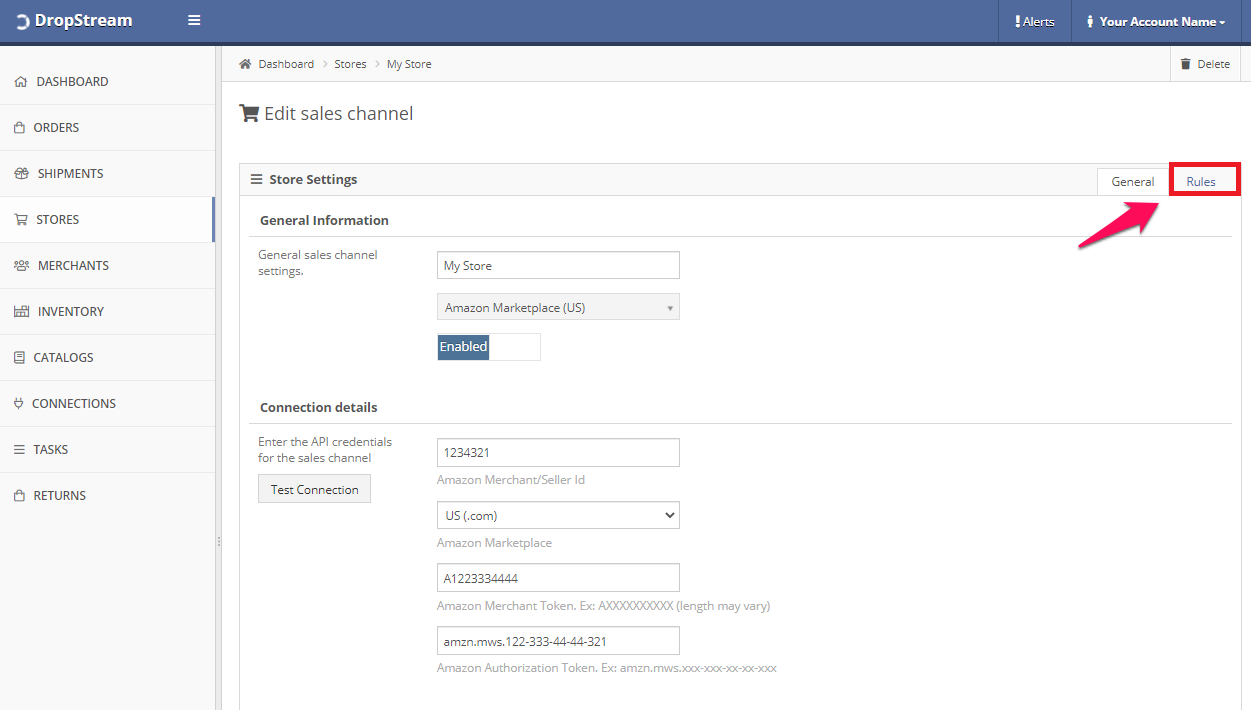Viewport: 1251px width, 710px height.
Task: Click the account person icon
Action: pos(1090,22)
